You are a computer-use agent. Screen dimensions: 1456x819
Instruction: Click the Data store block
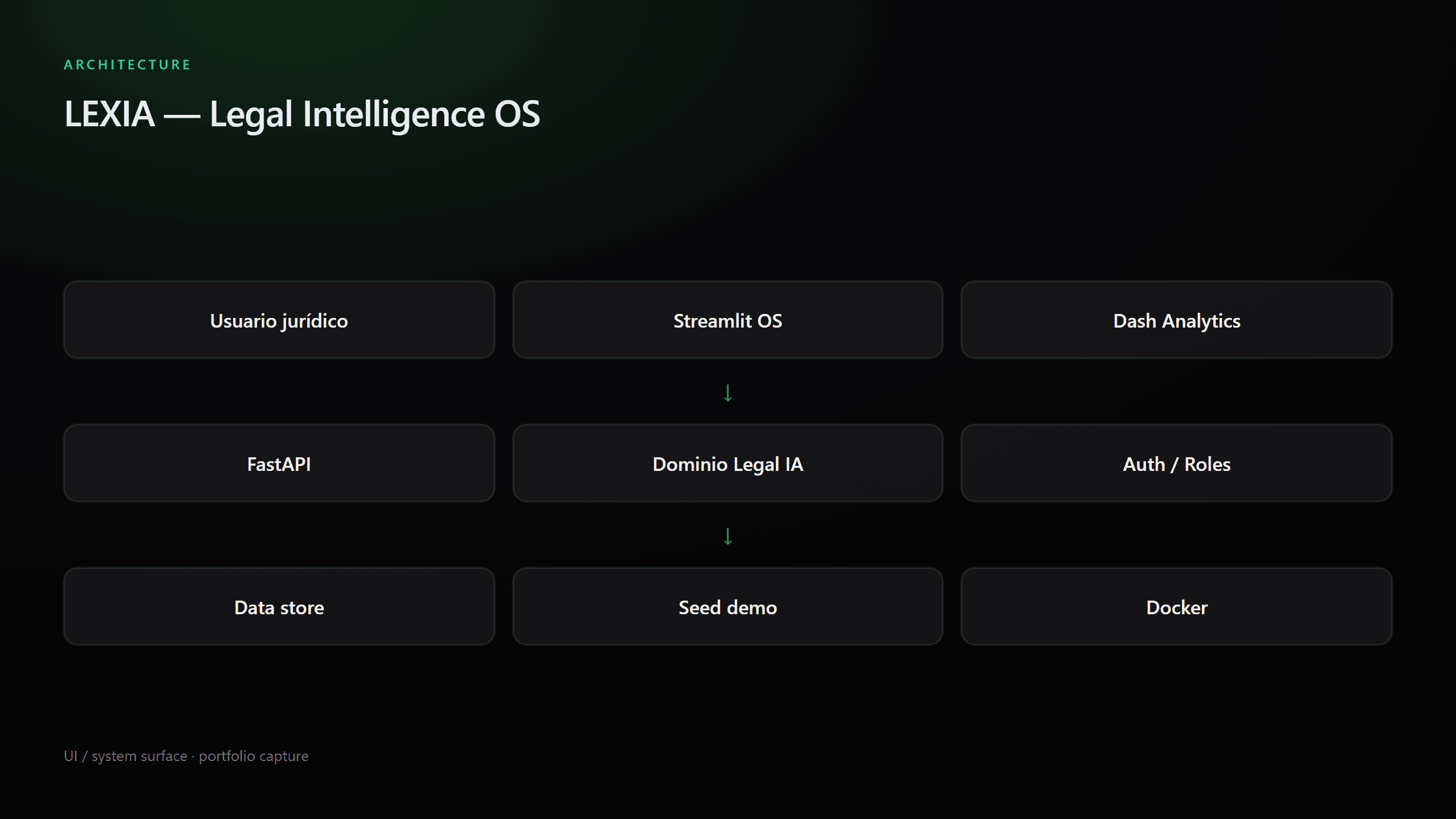click(279, 607)
